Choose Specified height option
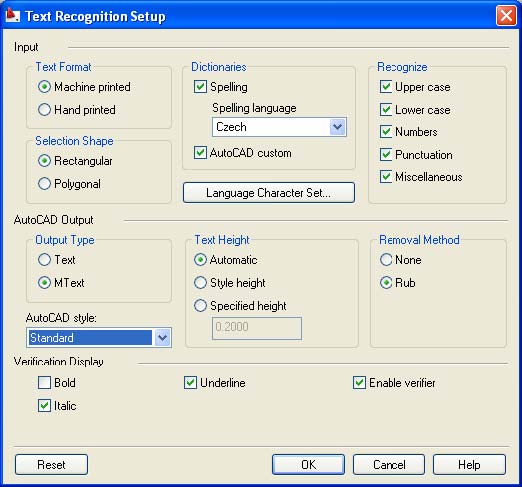Screen dimensions: 522x487 (200, 306)
